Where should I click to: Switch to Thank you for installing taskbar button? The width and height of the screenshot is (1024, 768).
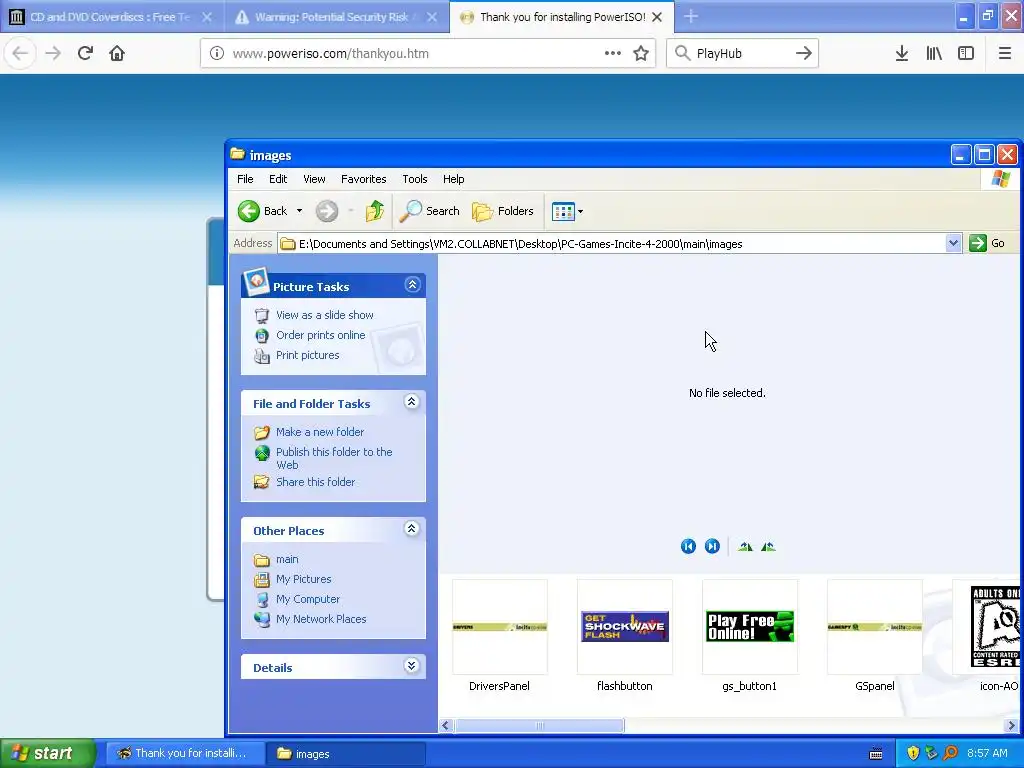tap(185, 754)
